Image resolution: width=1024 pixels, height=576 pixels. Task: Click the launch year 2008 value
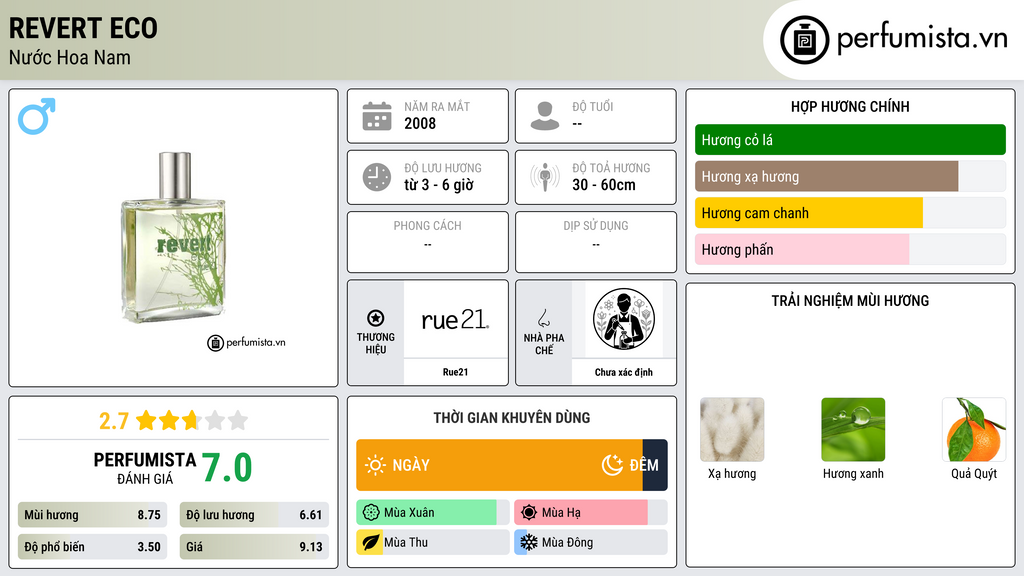click(x=420, y=123)
